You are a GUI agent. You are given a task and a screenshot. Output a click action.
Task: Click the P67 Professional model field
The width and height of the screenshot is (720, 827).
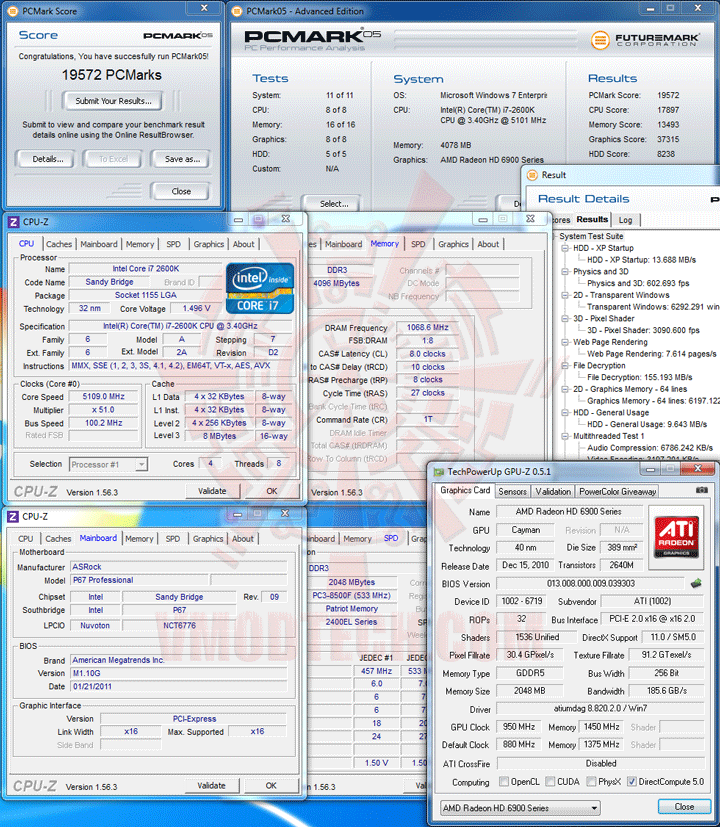[139, 580]
